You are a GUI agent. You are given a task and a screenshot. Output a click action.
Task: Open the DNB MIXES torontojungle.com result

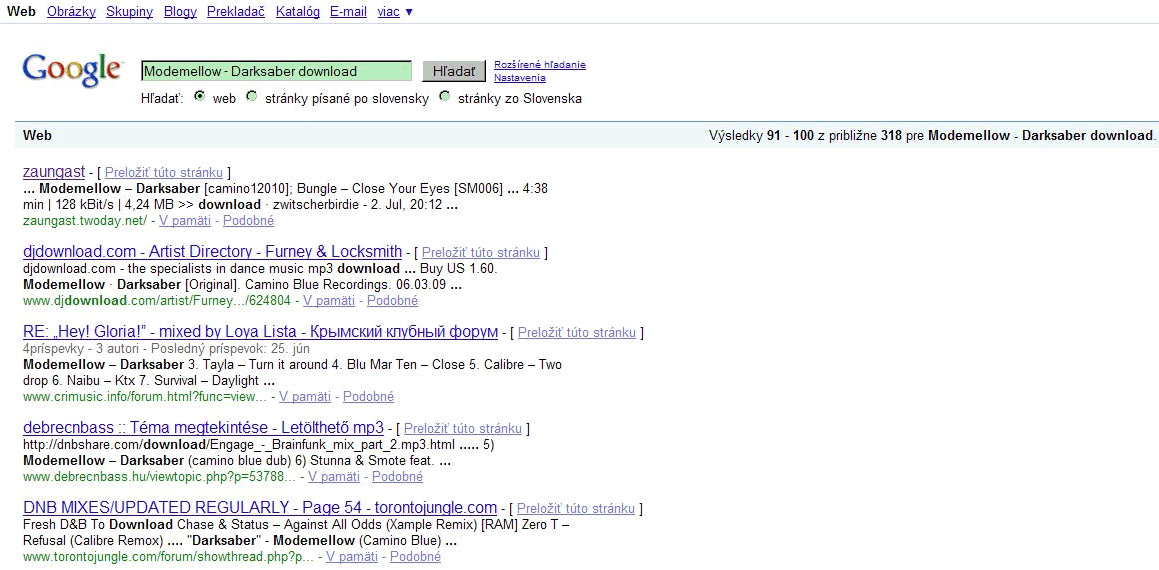[260, 507]
